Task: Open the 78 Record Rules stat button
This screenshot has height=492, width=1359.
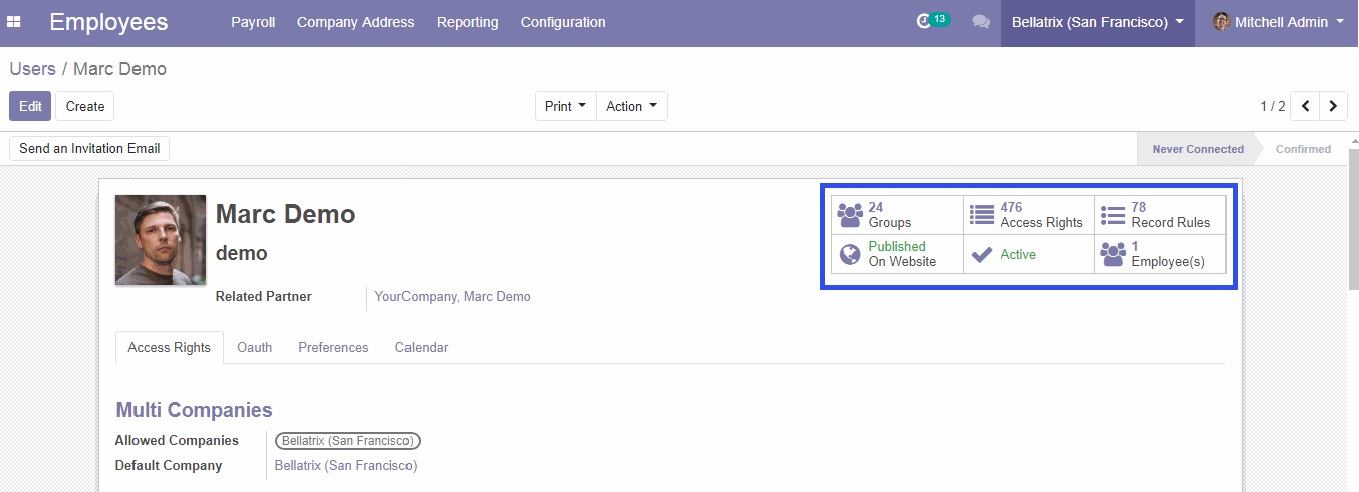Action: [1160, 215]
